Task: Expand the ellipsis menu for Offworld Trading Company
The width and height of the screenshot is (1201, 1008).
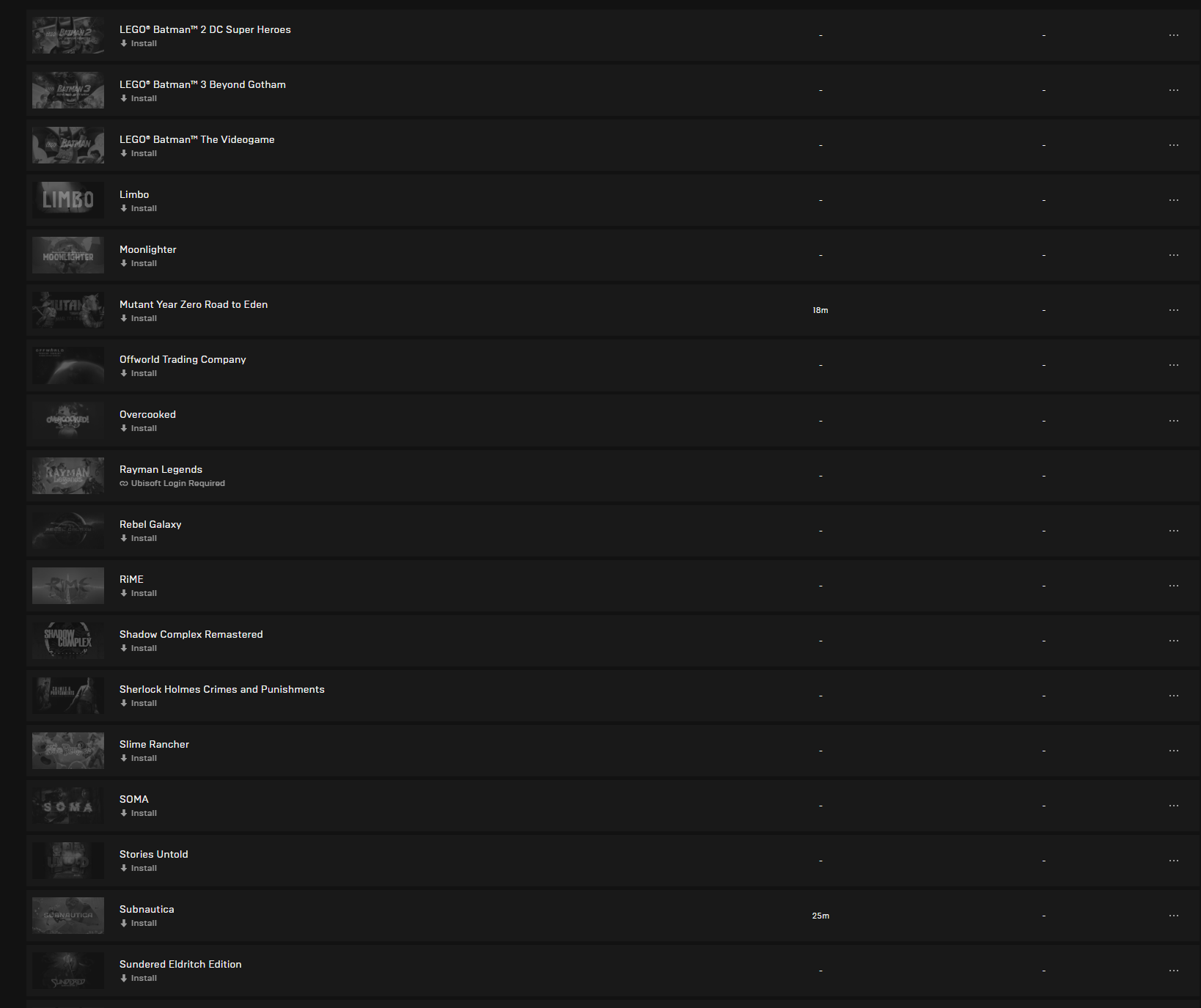Action: [1174, 365]
